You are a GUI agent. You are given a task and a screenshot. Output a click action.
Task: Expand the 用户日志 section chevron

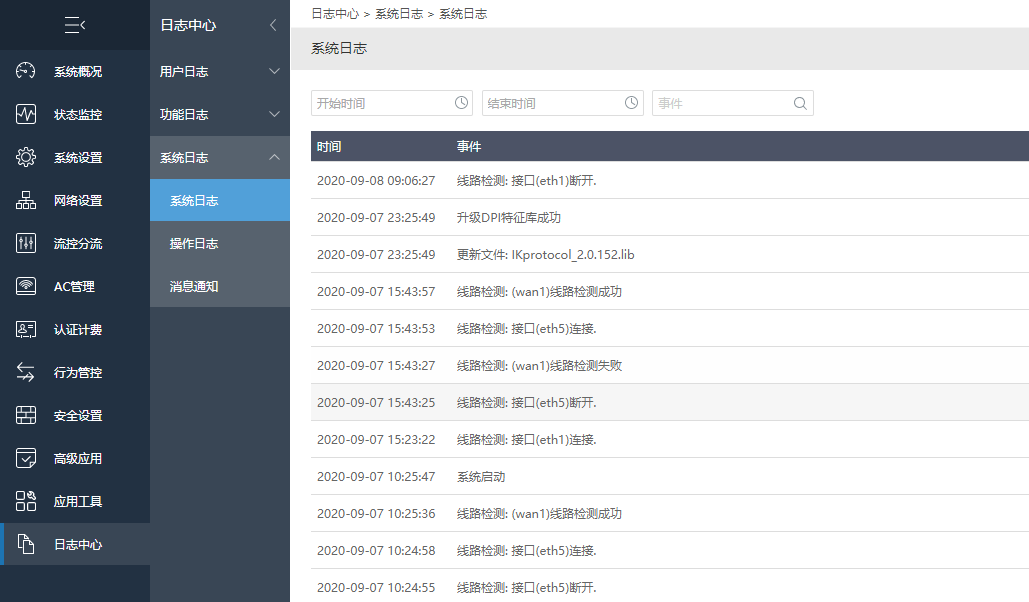(x=274, y=71)
